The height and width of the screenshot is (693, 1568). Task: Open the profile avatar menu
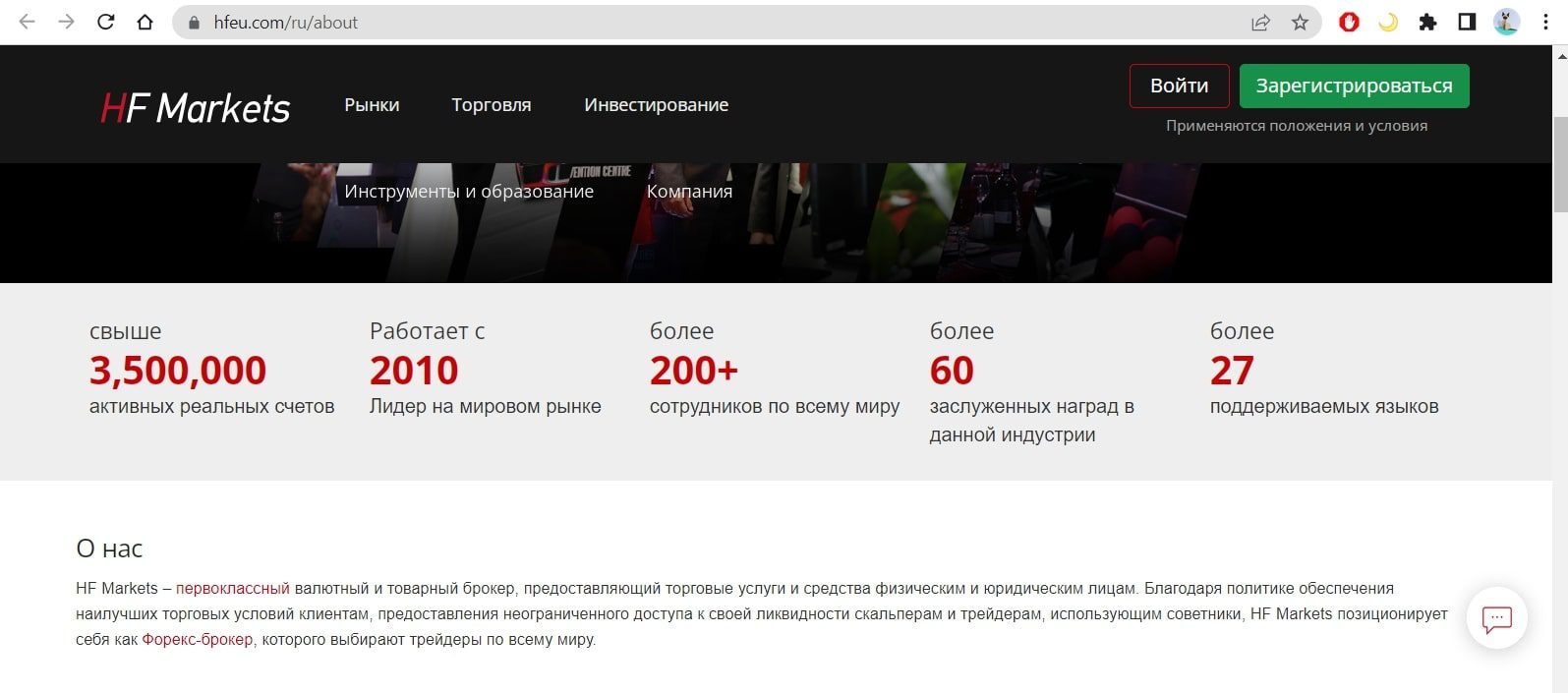(x=1506, y=22)
